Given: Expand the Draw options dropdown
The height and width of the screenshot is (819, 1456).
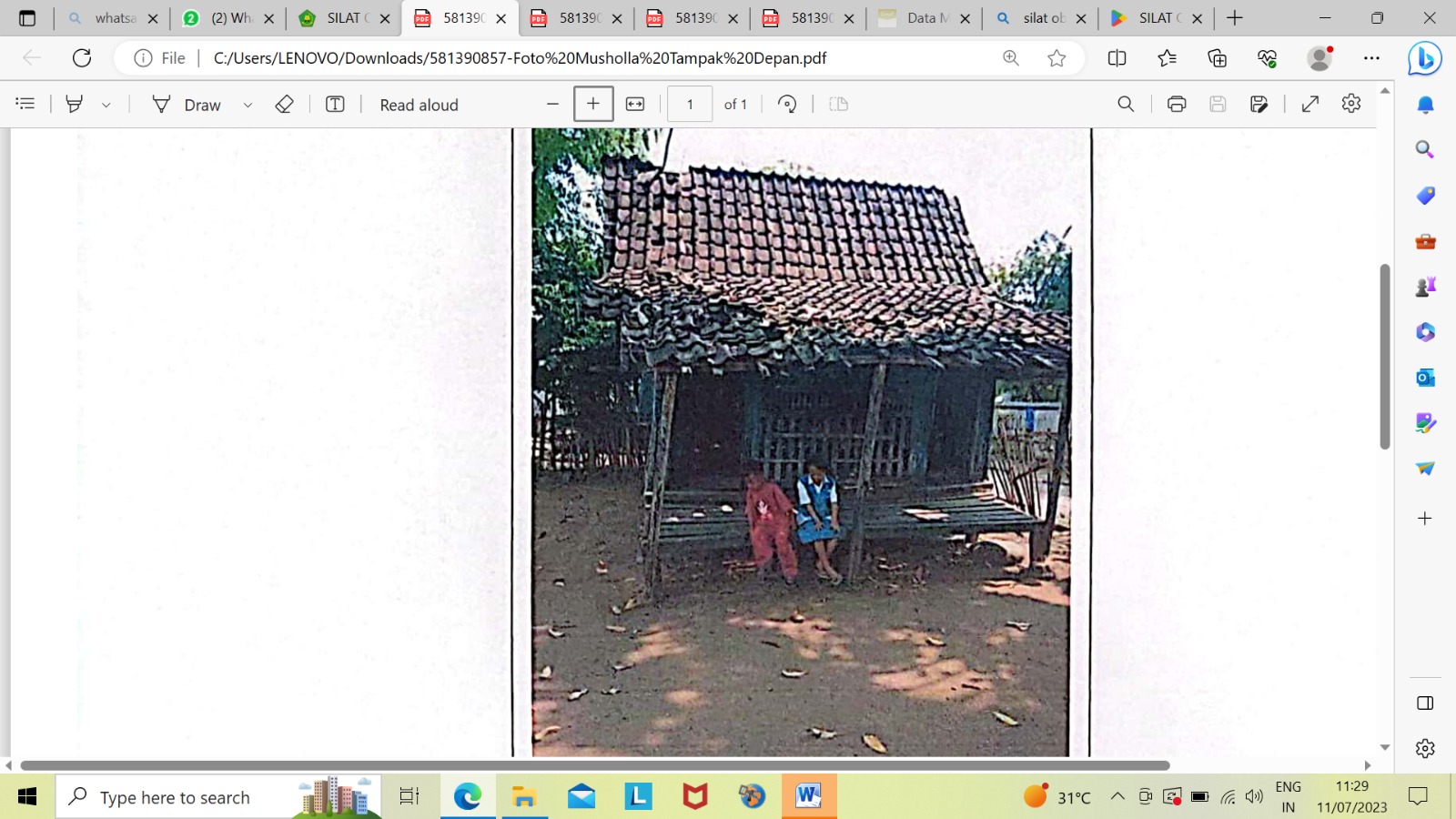Looking at the screenshot, I should coord(248,105).
